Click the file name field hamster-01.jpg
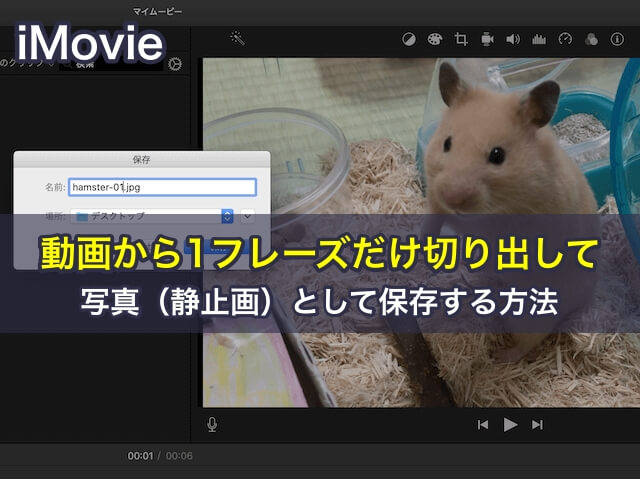Screen dimensions: 640x479 point(162,187)
